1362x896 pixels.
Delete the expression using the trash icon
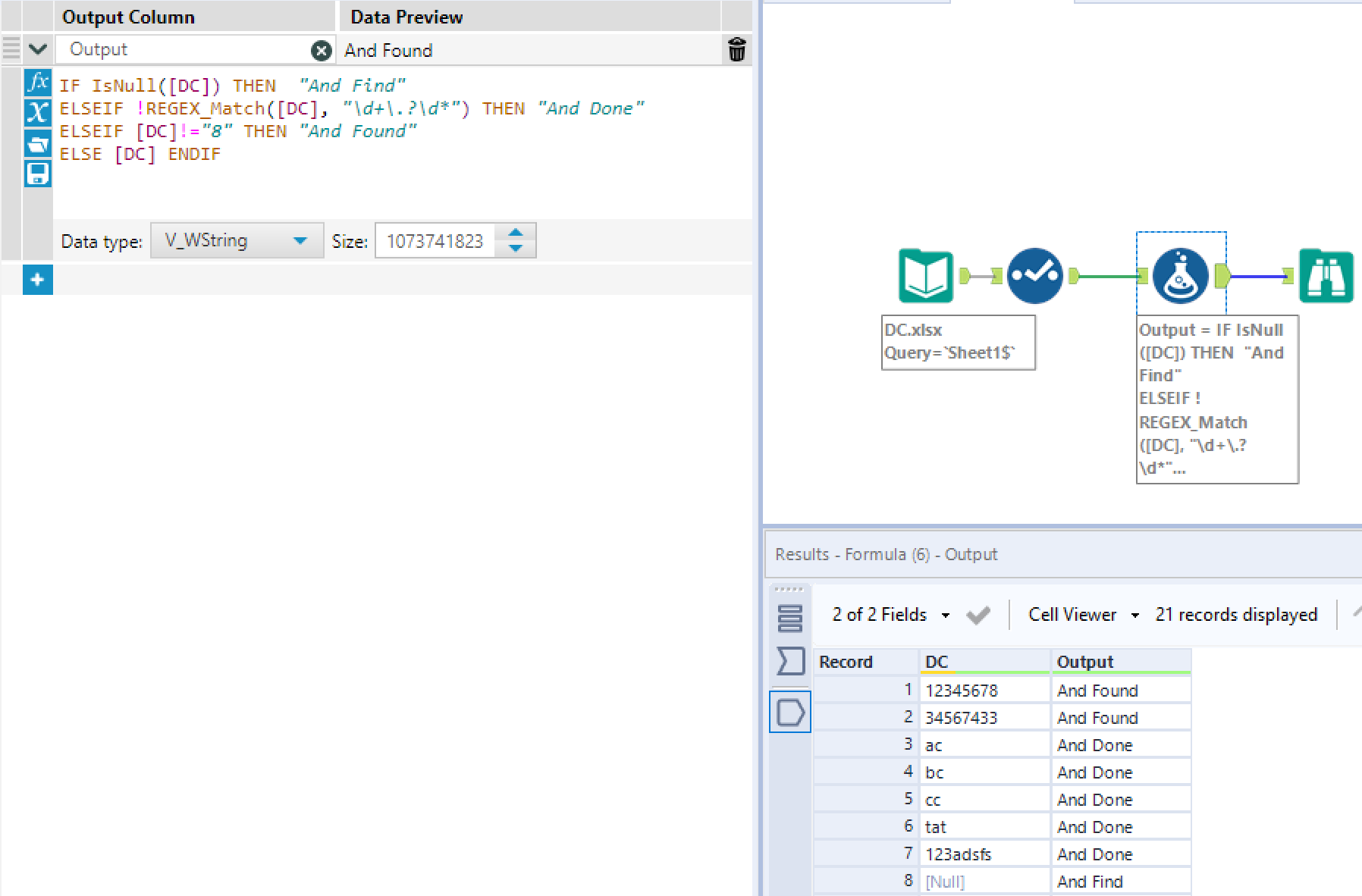click(x=736, y=50)
